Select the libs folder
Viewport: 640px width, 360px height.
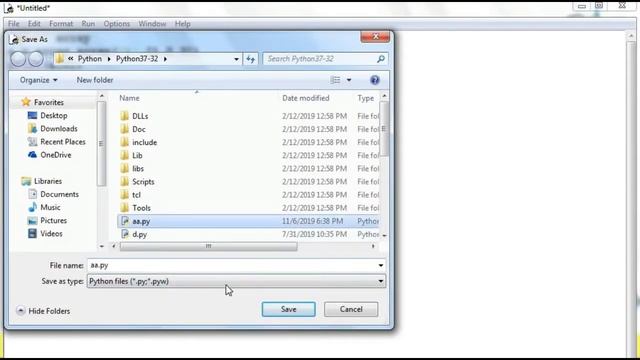[138, 169]
